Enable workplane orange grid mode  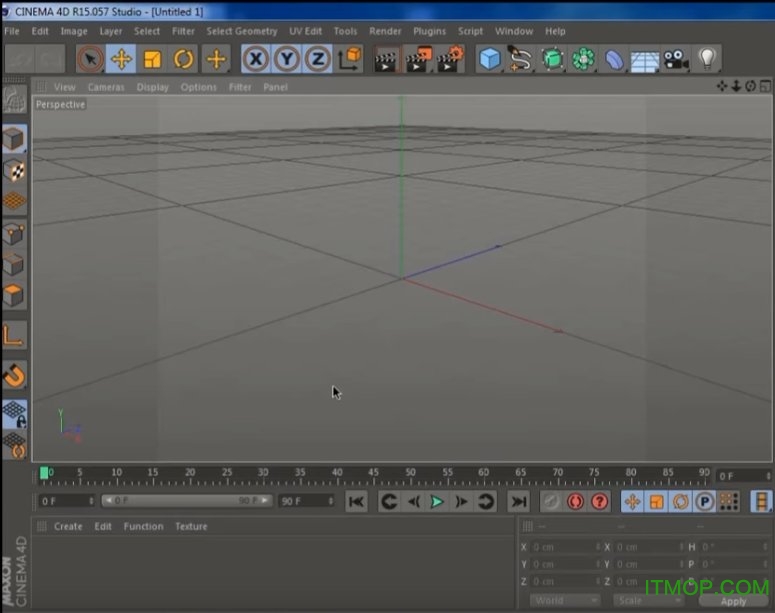pos(14,201)
